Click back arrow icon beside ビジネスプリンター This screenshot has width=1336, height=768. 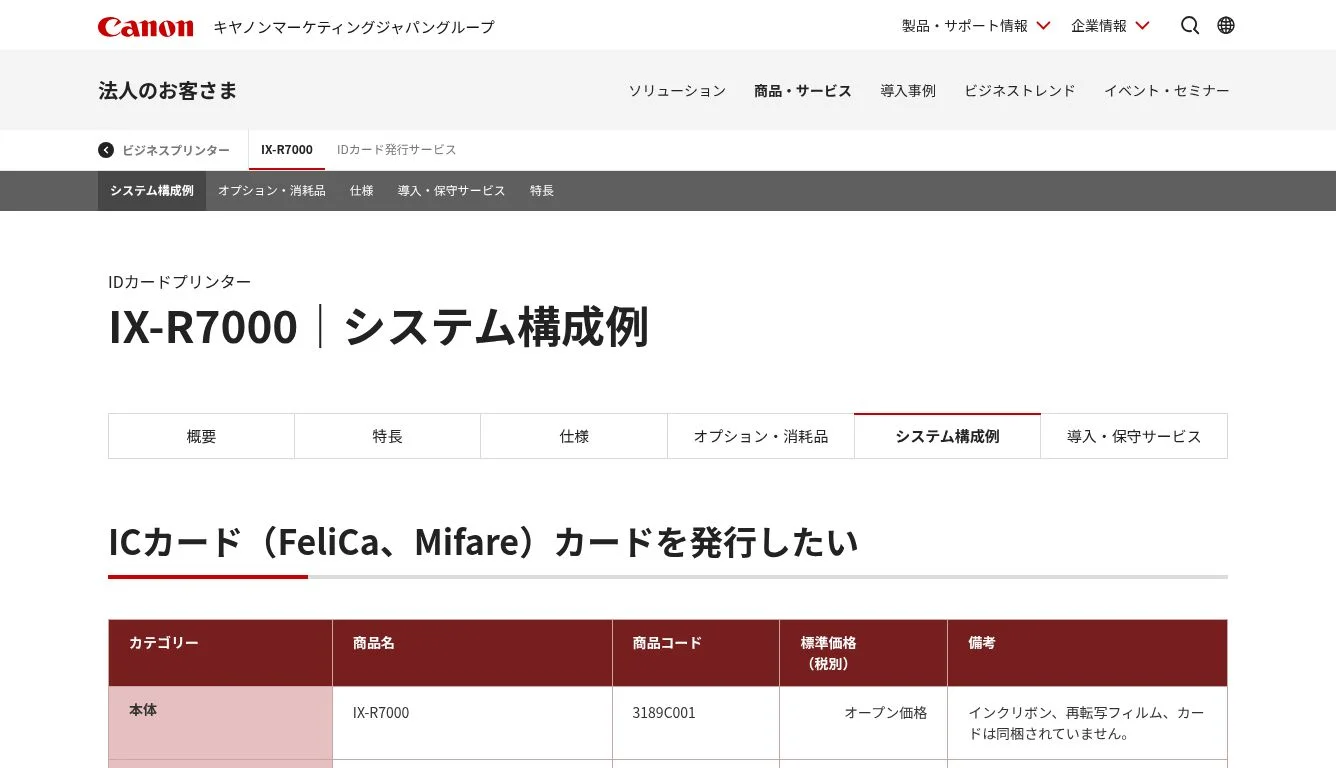(106, 150)
